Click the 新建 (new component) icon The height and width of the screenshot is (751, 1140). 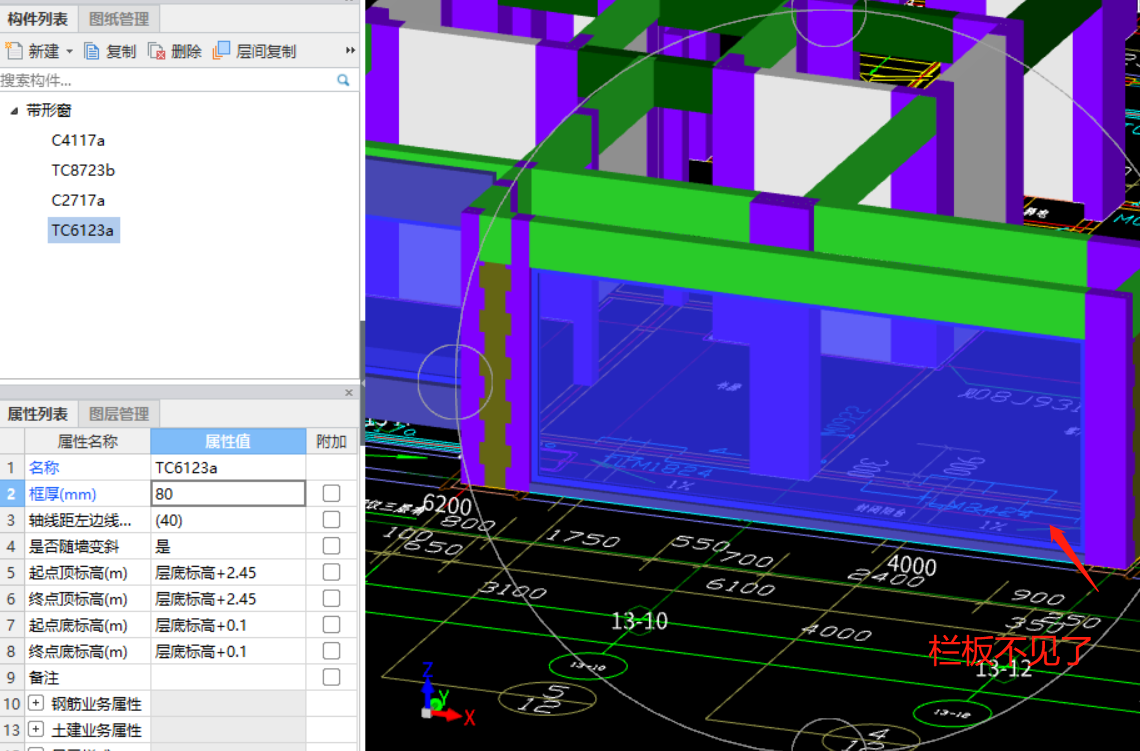(14, 51)
